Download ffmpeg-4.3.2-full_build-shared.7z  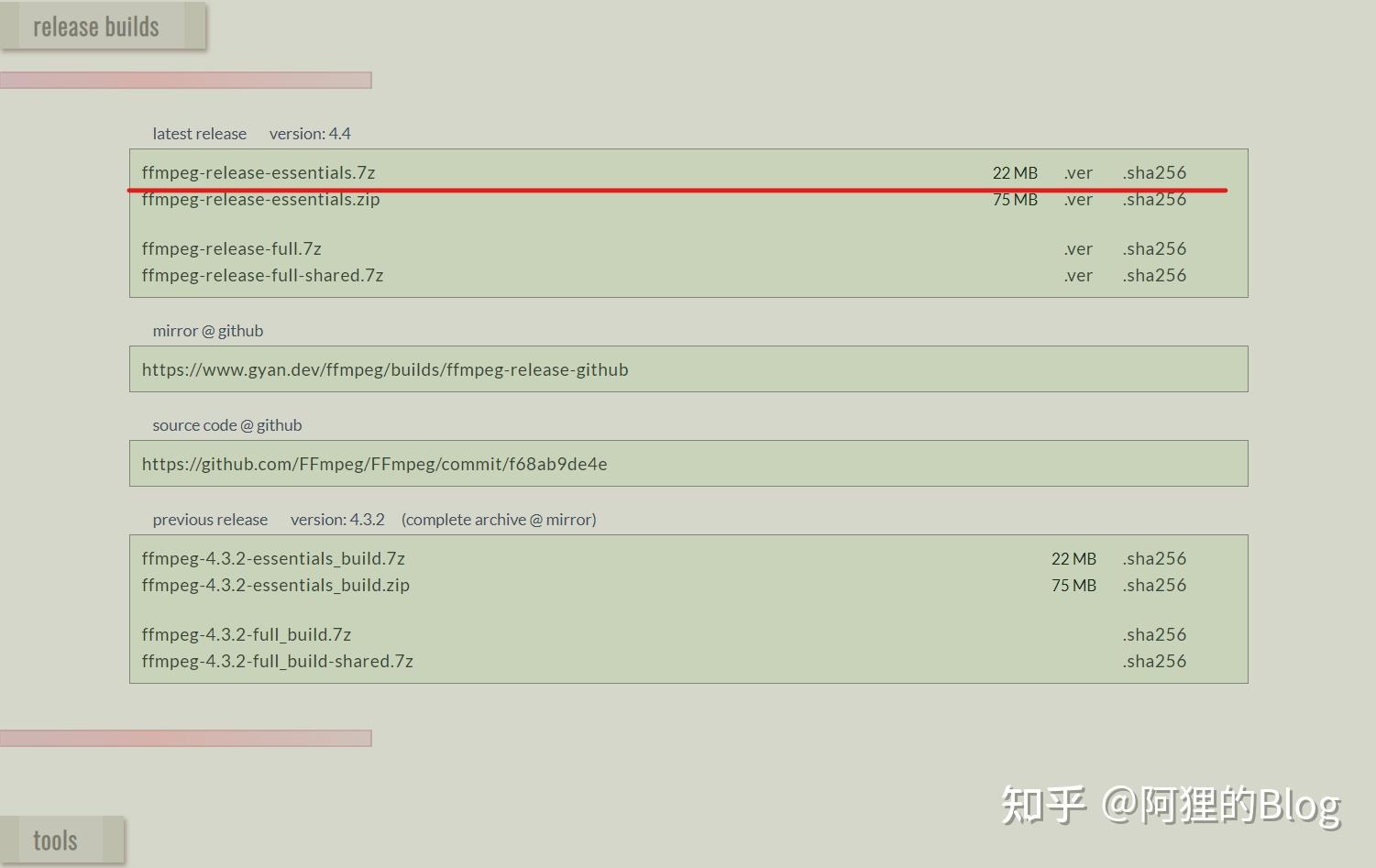point(277,661)
